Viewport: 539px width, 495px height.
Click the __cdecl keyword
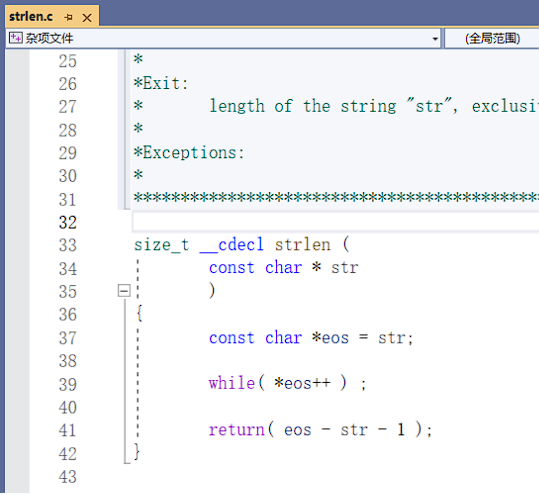click(x=232, y=245)
